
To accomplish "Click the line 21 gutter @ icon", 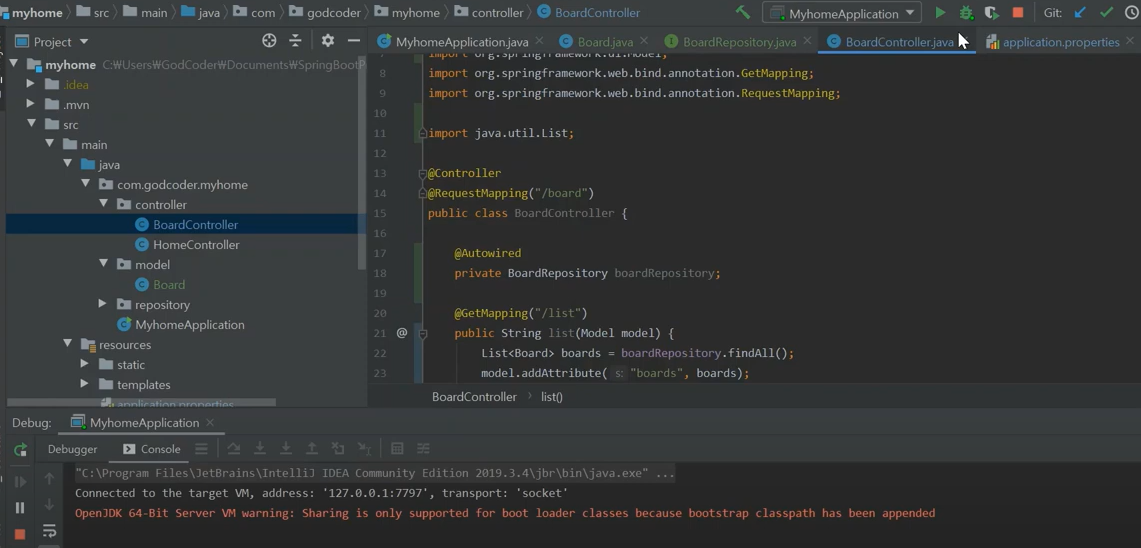I will 402,333.
